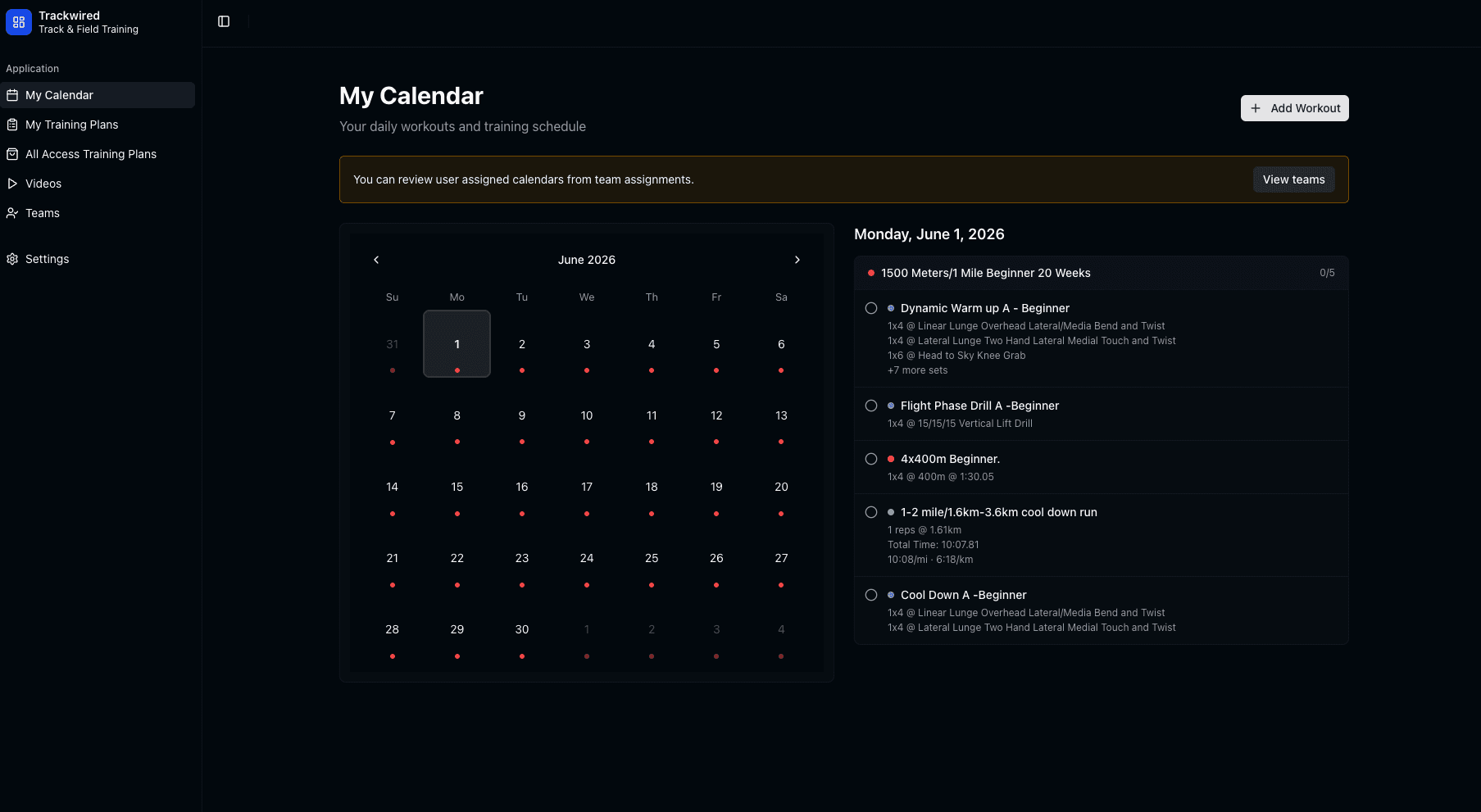
Task: Open the June 2026 month header
Action: point(586,260)
